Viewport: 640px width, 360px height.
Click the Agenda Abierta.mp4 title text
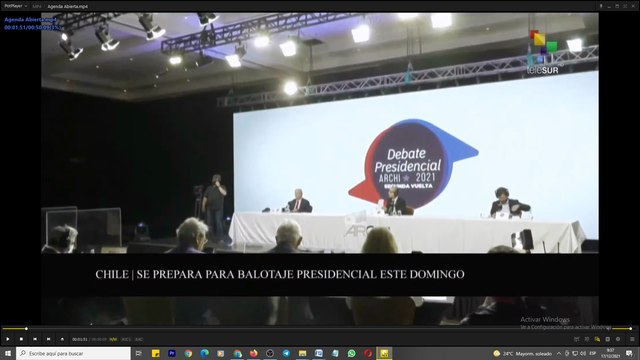tap(67, 7)
